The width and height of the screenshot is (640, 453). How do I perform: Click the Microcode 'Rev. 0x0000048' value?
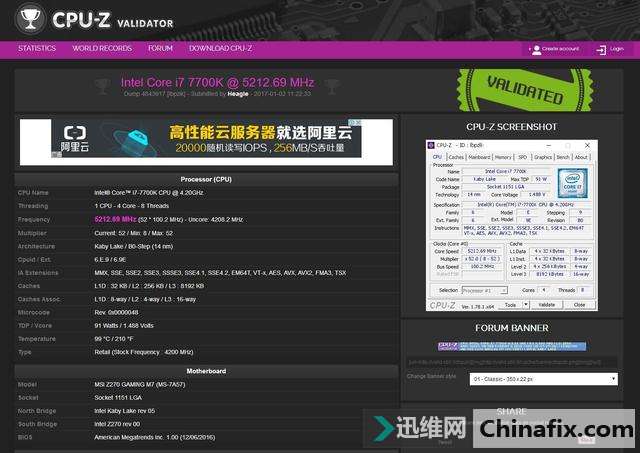pos(116,313)
